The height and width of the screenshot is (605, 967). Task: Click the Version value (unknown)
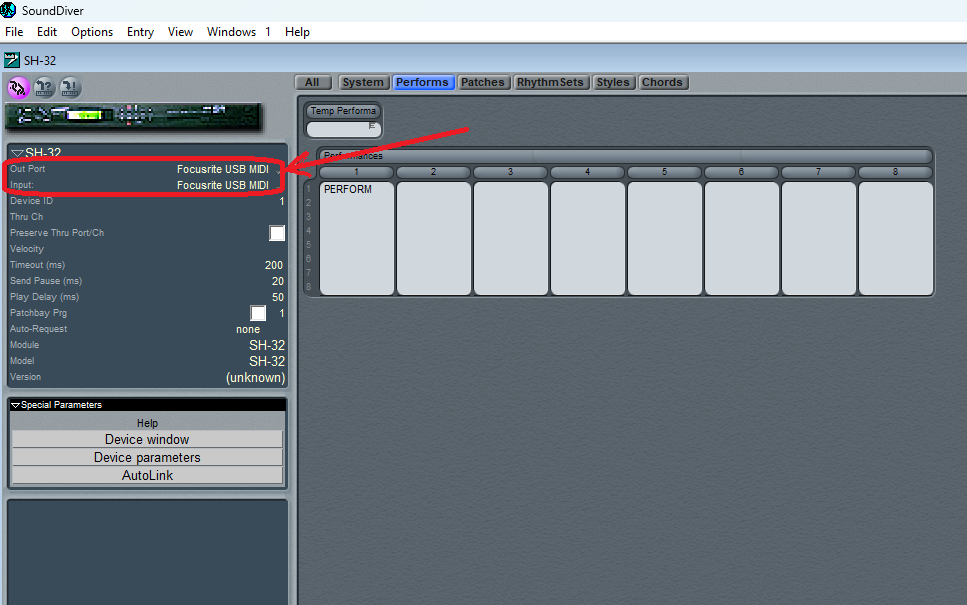click(255, 377)
